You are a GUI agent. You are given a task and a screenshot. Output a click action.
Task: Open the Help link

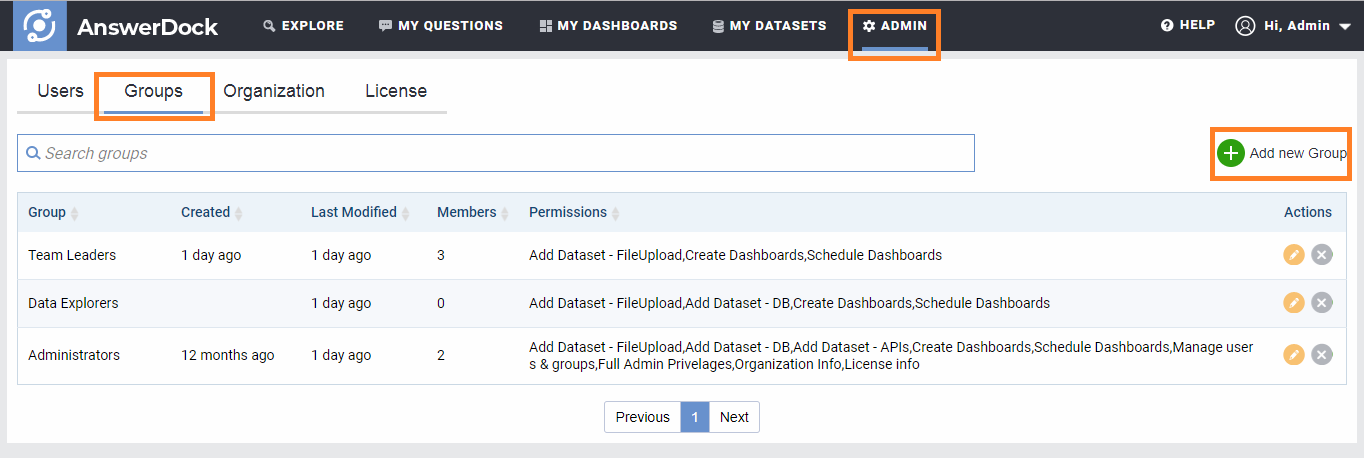1188,25
